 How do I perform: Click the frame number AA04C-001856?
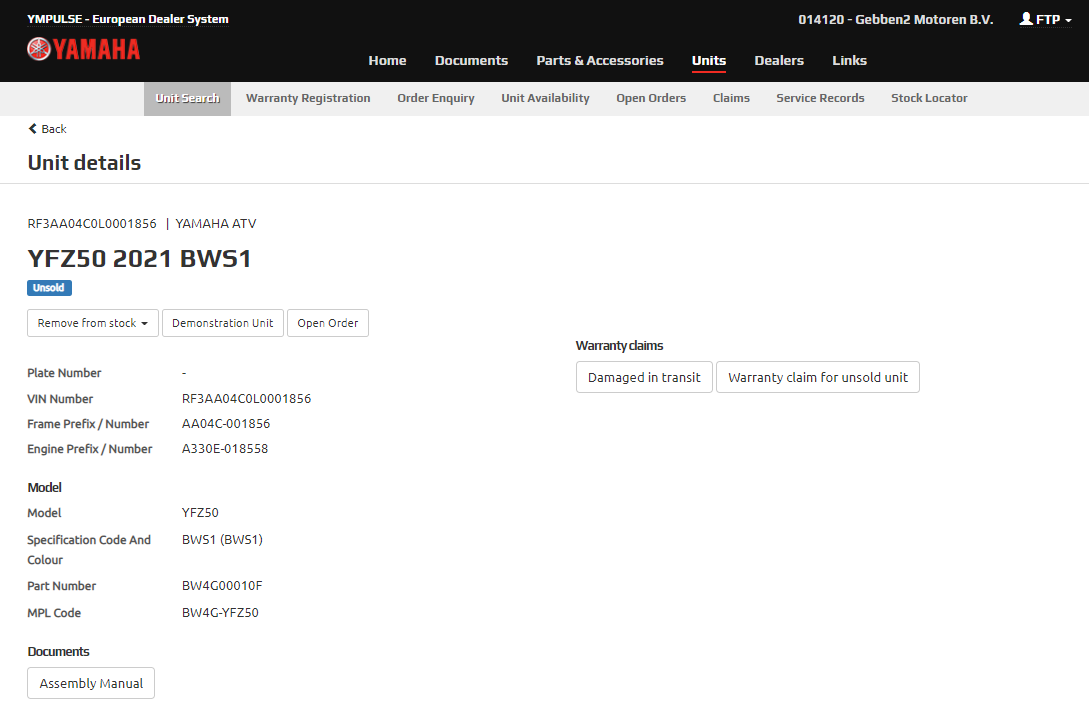(x=226, y=424)
